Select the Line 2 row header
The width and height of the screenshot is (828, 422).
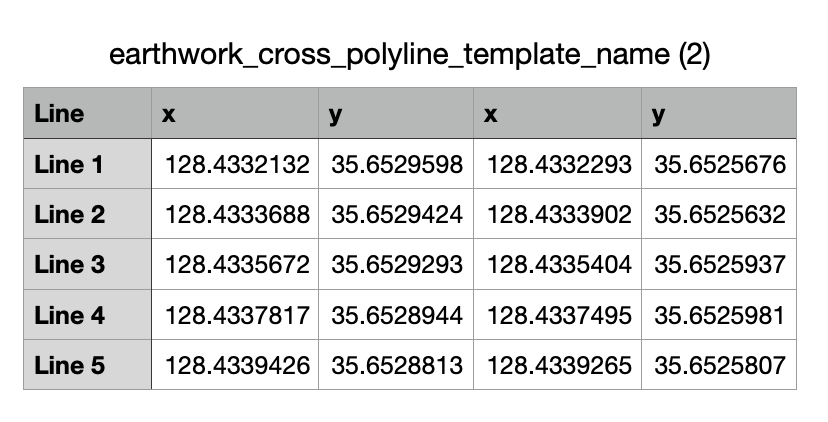[87, 214]
